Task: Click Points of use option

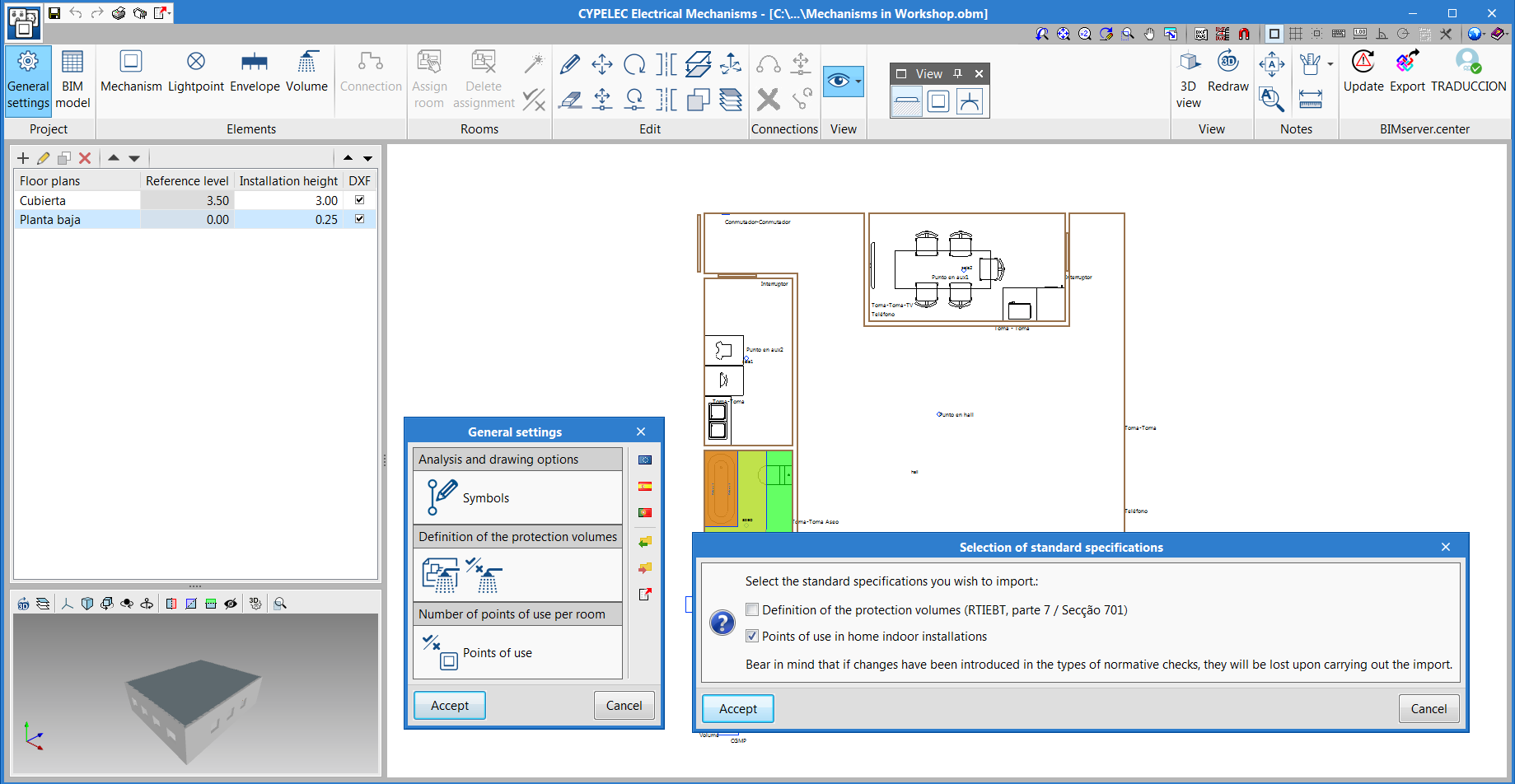Action: coord(497,653)
